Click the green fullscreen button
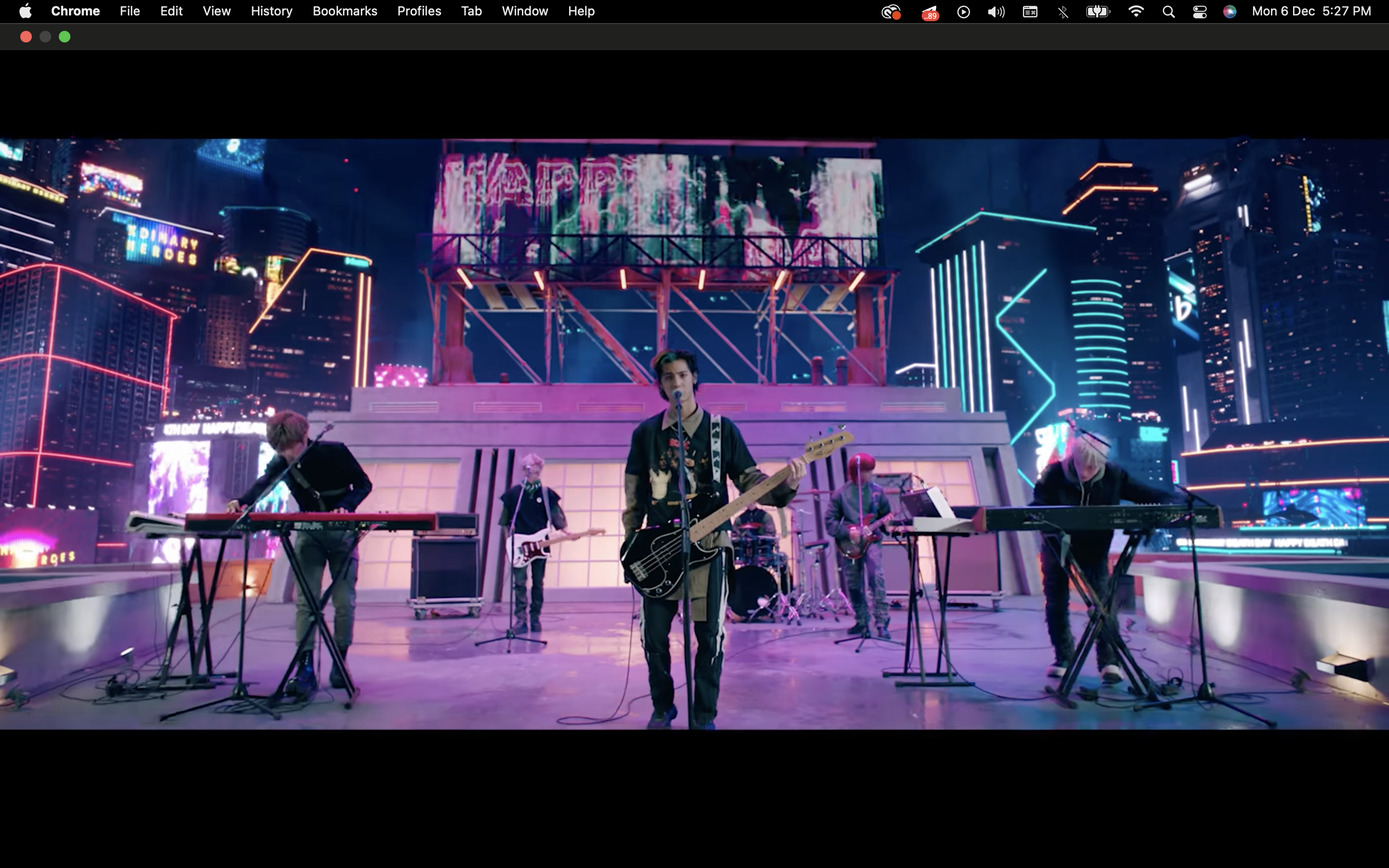Image resolution: width=1389 pixels, height=868 pixels. [x=64, y=36]
